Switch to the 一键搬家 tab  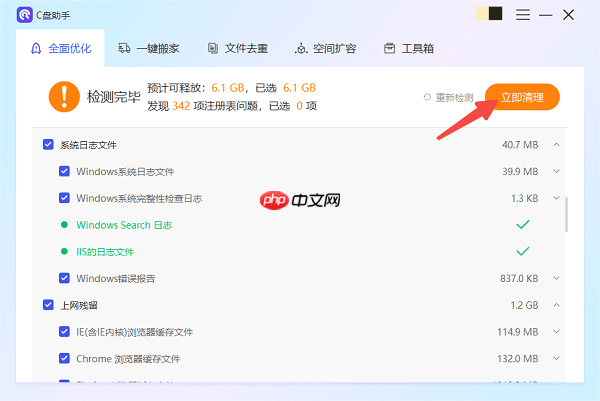(148, 48)
